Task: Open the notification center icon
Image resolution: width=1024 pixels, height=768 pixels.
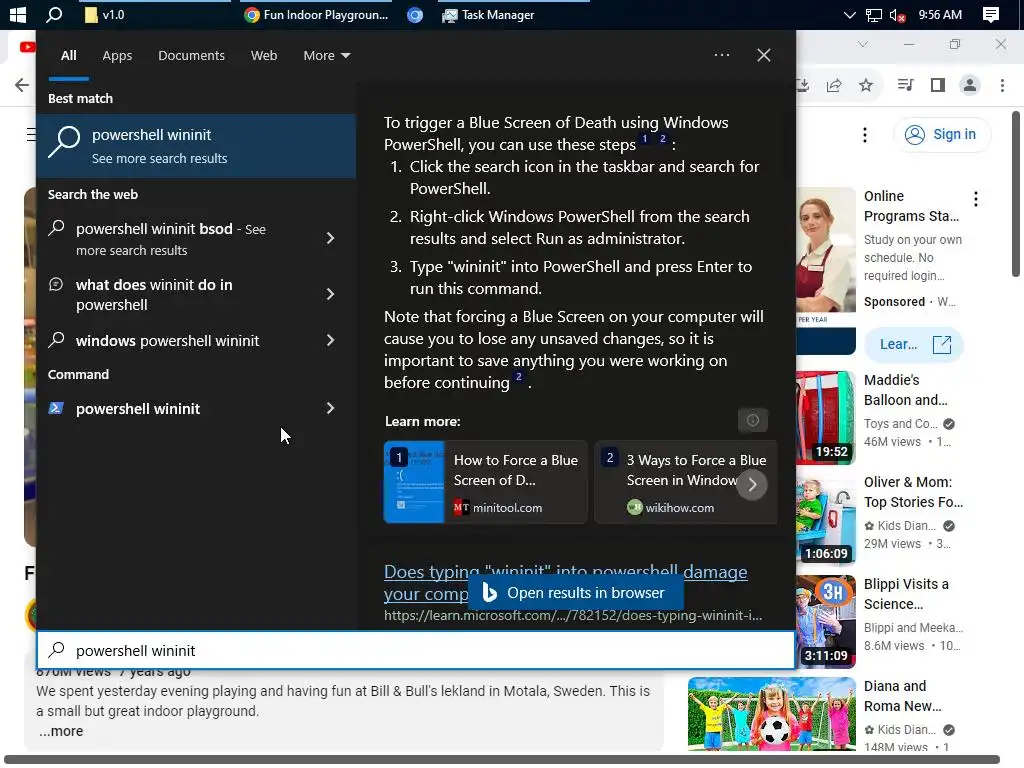Action: (991, 15)
